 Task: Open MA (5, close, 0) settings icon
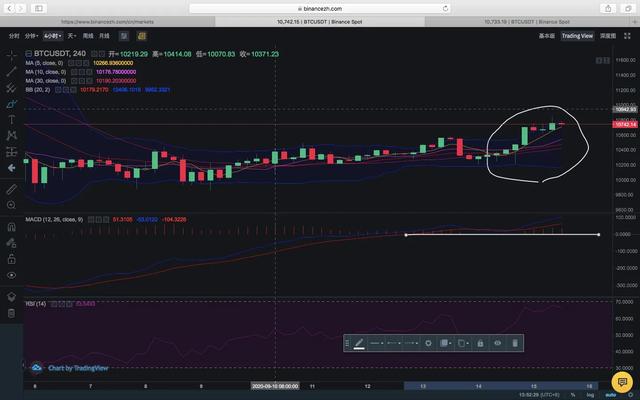click(80, 63)
